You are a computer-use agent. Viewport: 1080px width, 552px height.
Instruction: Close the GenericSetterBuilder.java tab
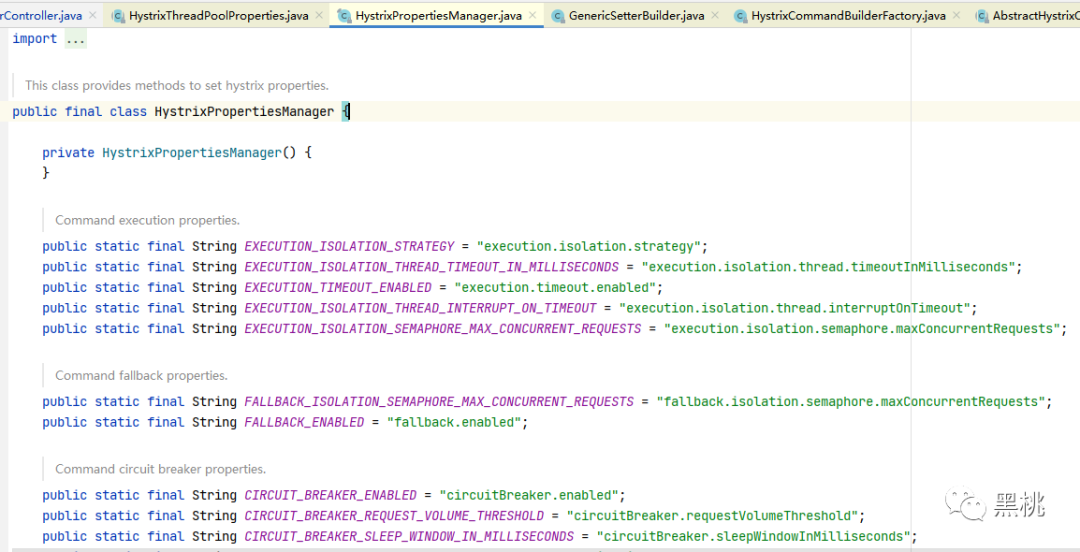715,14
